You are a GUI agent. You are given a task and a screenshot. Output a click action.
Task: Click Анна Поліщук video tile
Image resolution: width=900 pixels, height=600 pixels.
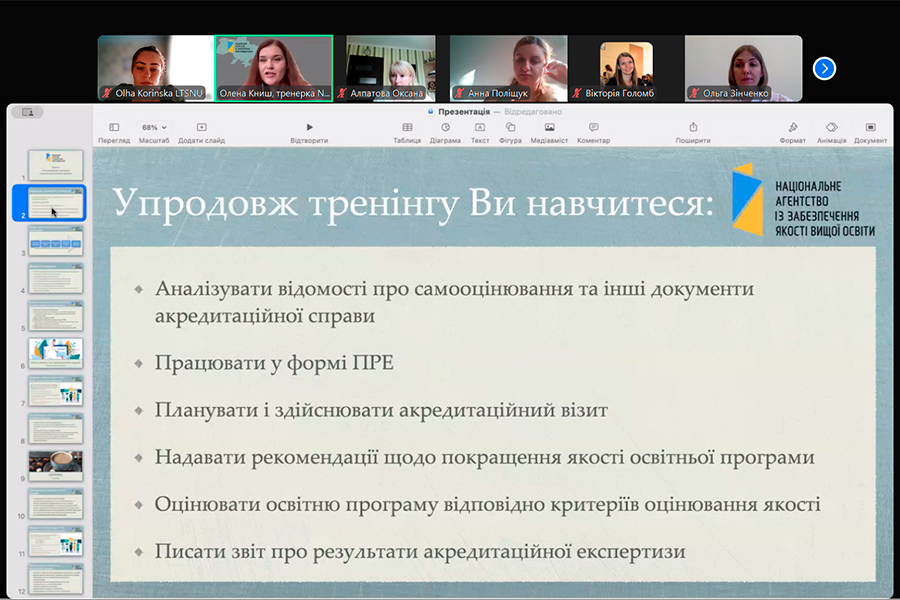click(x=509, y=68)
